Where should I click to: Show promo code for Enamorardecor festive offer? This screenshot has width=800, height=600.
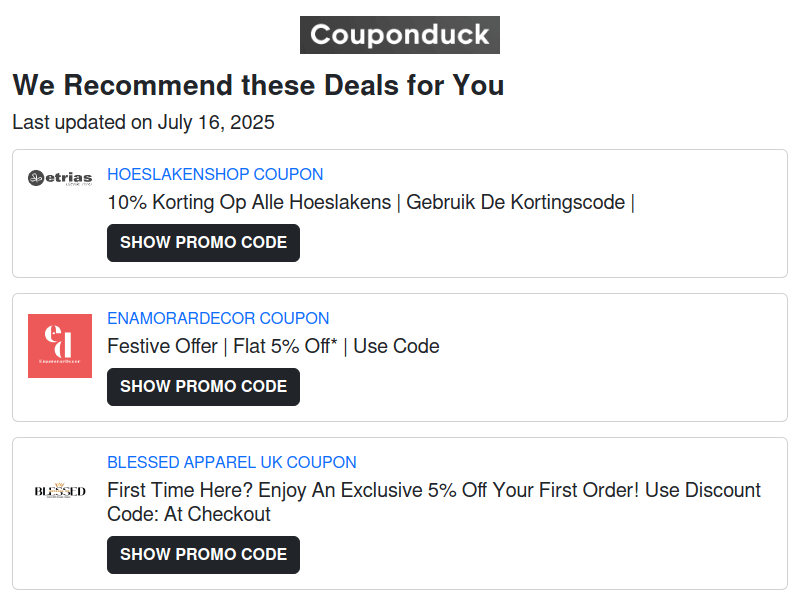point(203,386)
